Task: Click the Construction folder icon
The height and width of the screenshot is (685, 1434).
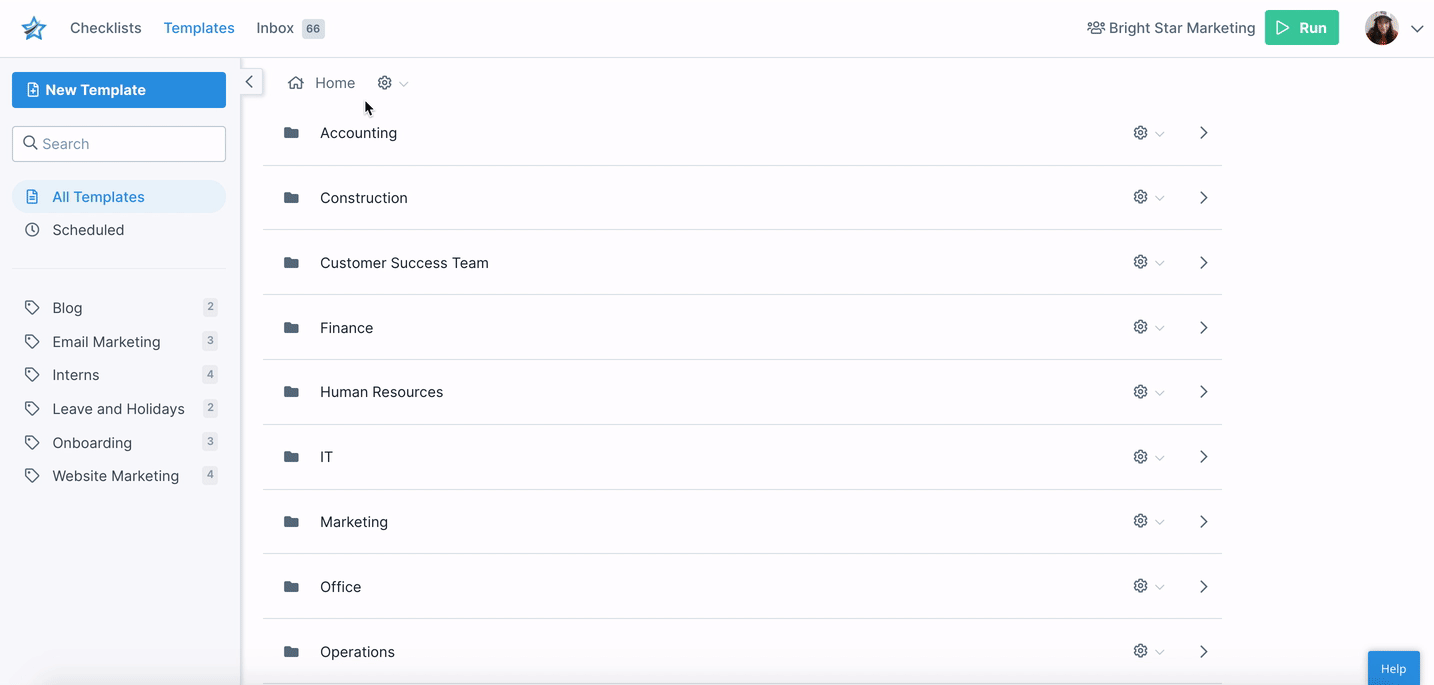Action: pos(291,198)
